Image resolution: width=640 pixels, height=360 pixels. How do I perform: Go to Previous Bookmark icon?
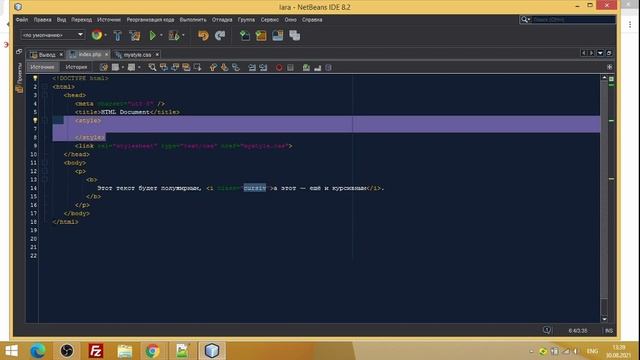pyautogui.click(x=213, y=67)
